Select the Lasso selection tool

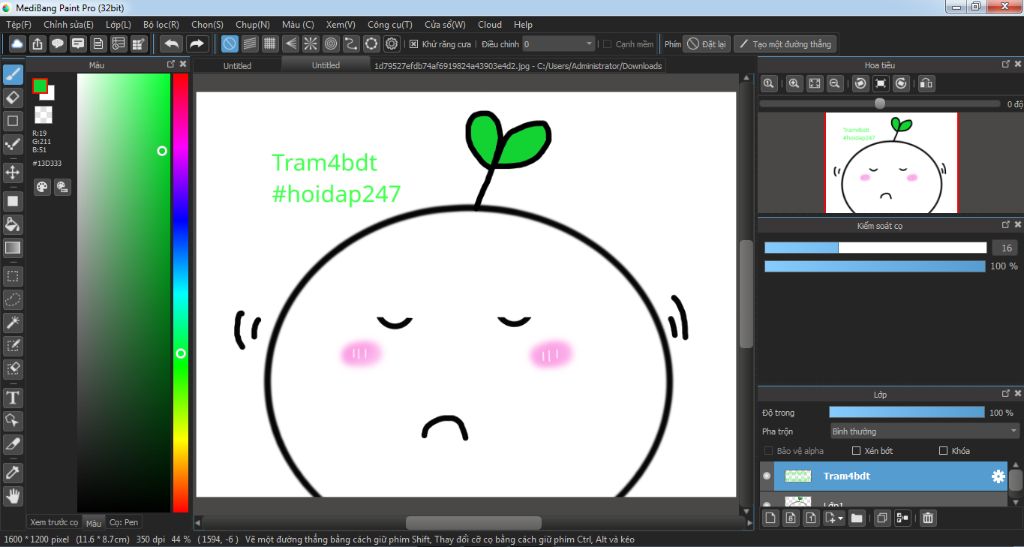pos(13,300)
